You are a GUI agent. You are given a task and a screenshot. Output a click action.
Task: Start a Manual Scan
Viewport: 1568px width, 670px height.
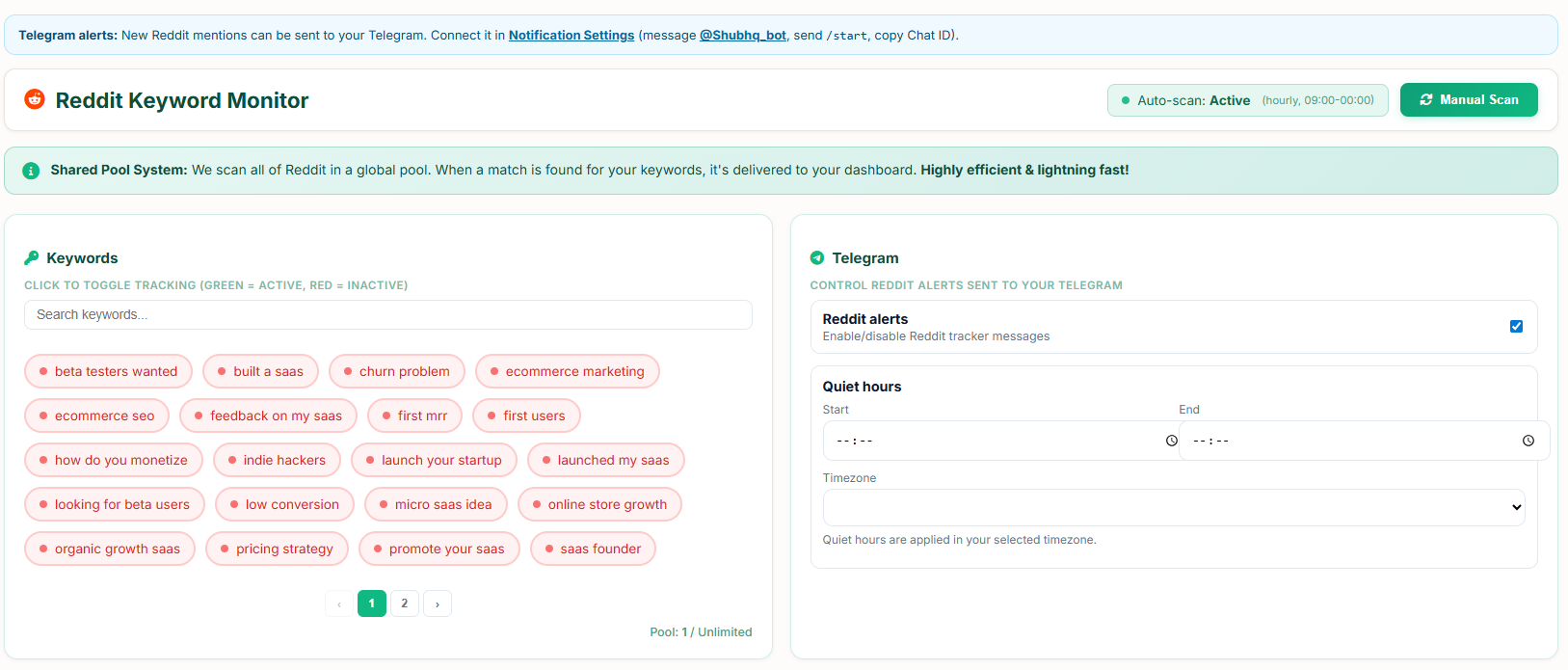point(1469,100)
